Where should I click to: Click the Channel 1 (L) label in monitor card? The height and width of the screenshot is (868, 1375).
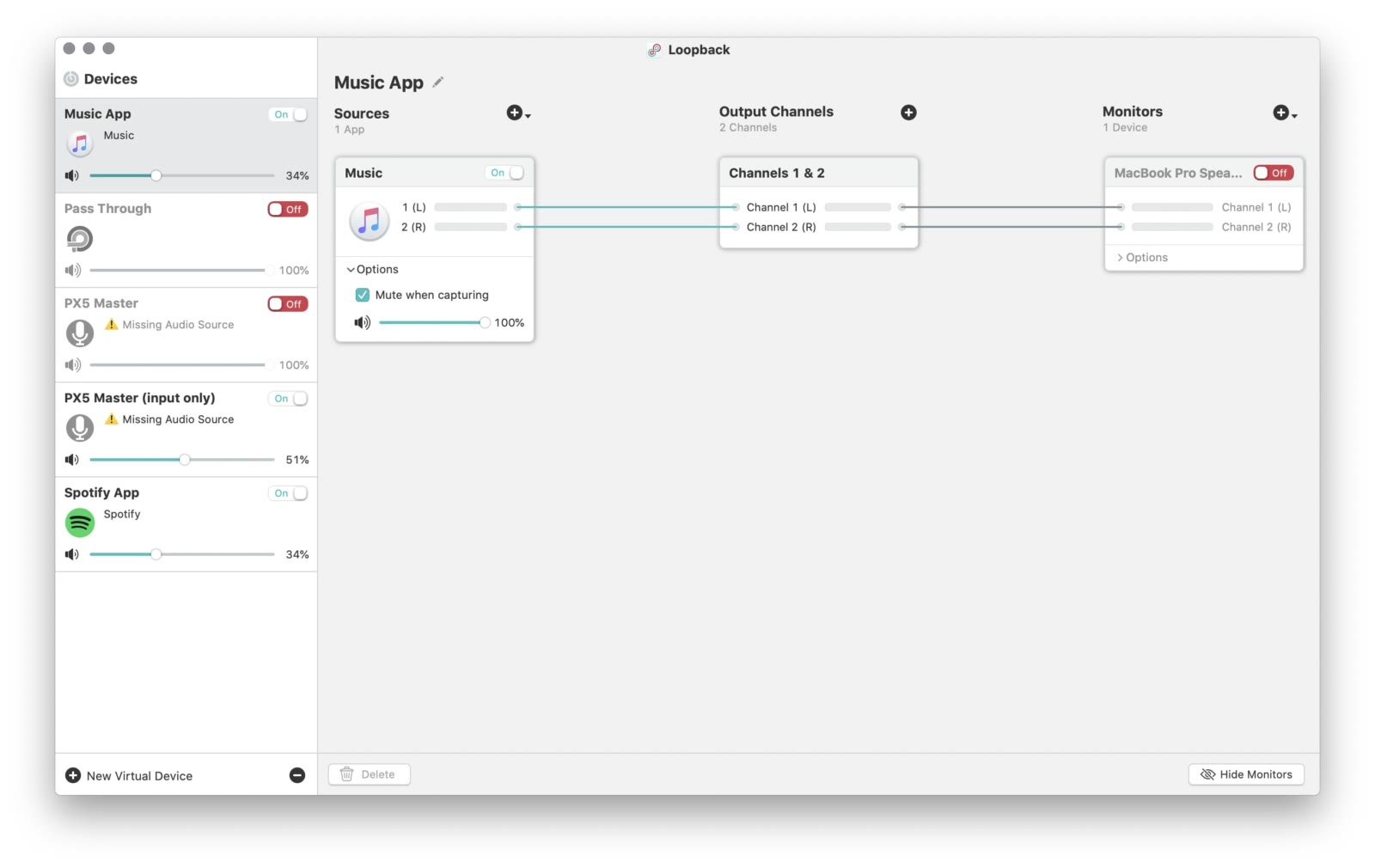[1256, 207]
